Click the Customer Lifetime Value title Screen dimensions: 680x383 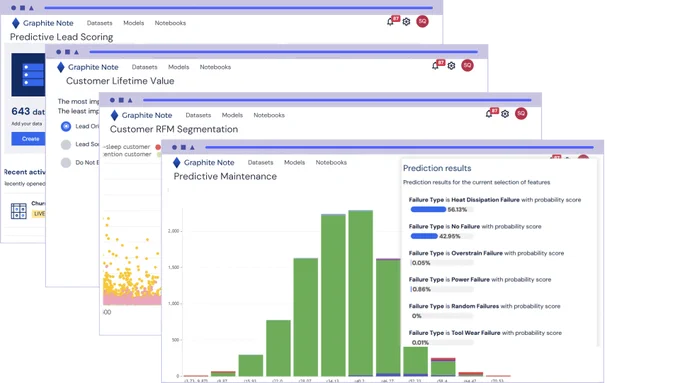tap(120, 81)
